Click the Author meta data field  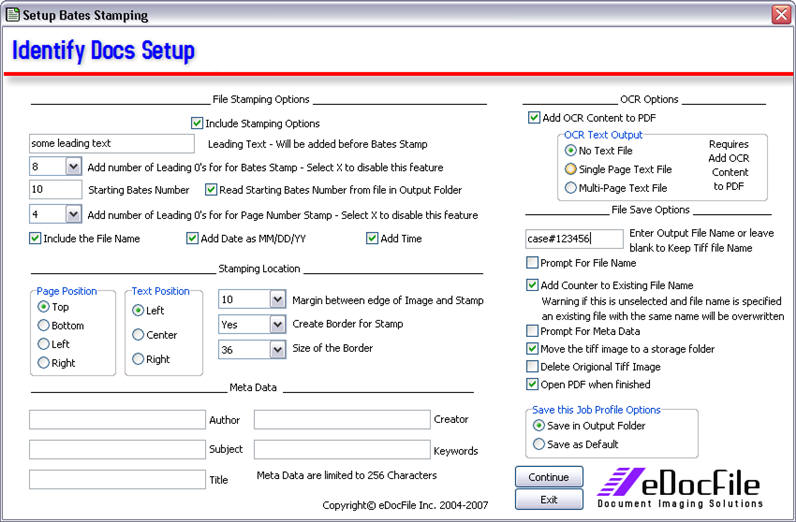[x=117, y=420]
